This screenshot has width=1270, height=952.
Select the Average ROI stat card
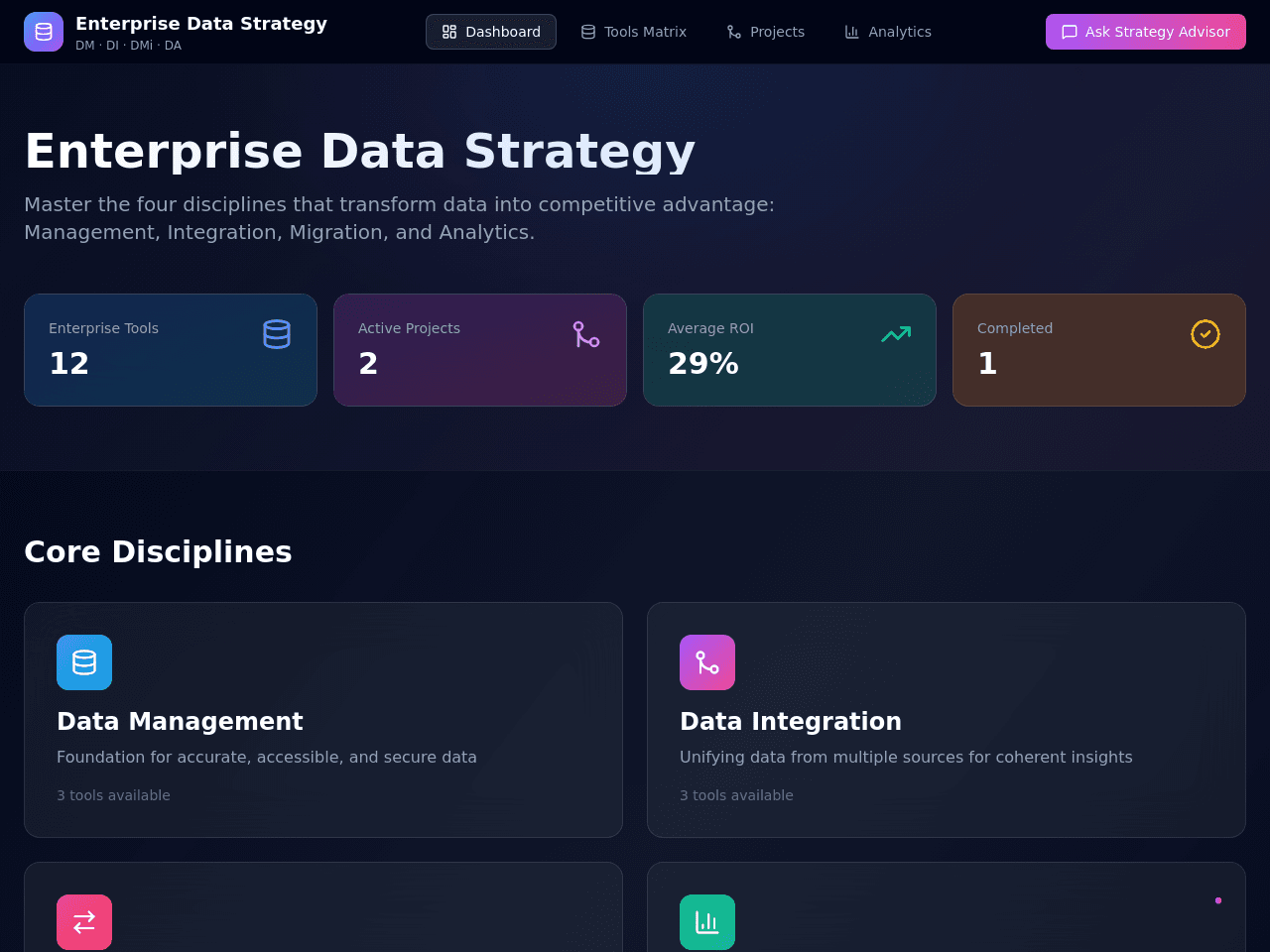790,350
